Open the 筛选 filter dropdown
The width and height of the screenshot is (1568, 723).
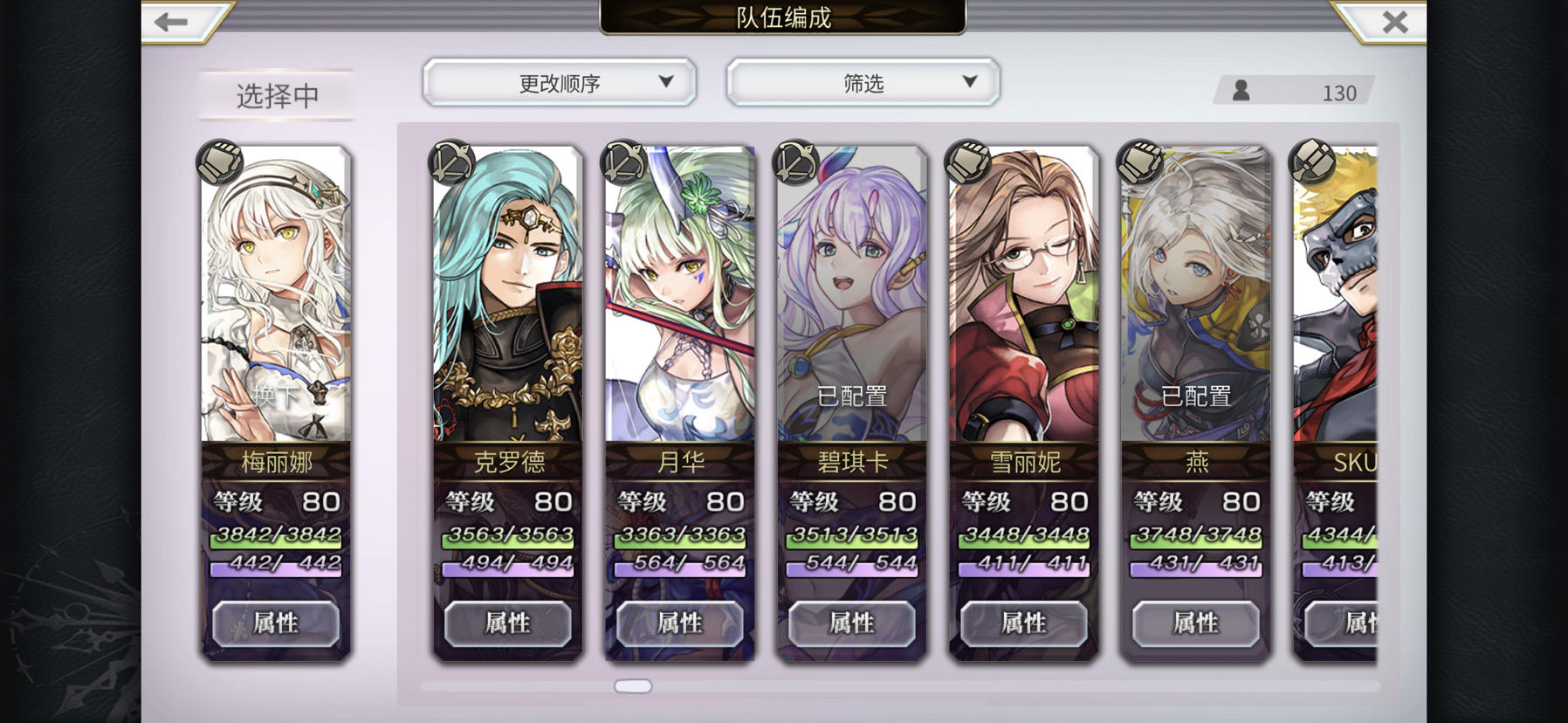tap(863, 83)
